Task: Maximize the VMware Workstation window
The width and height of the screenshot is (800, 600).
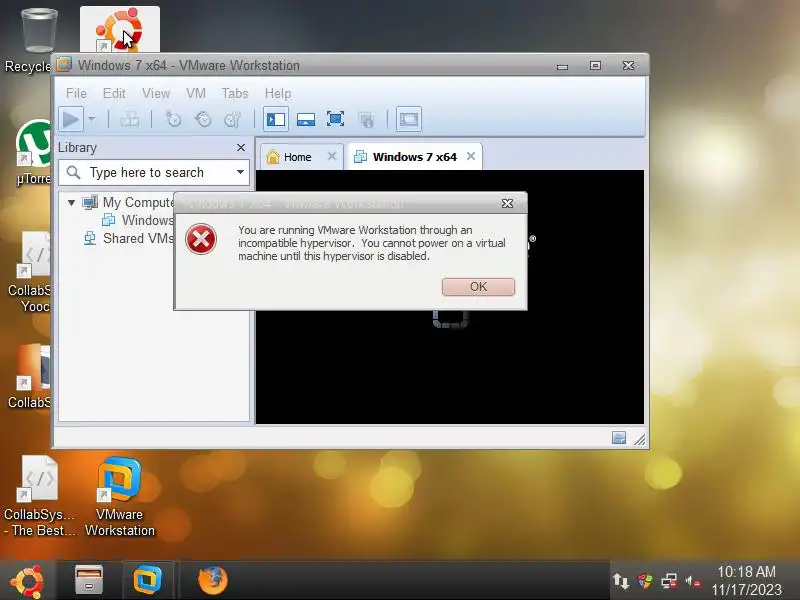Action: tap(595, 65)
